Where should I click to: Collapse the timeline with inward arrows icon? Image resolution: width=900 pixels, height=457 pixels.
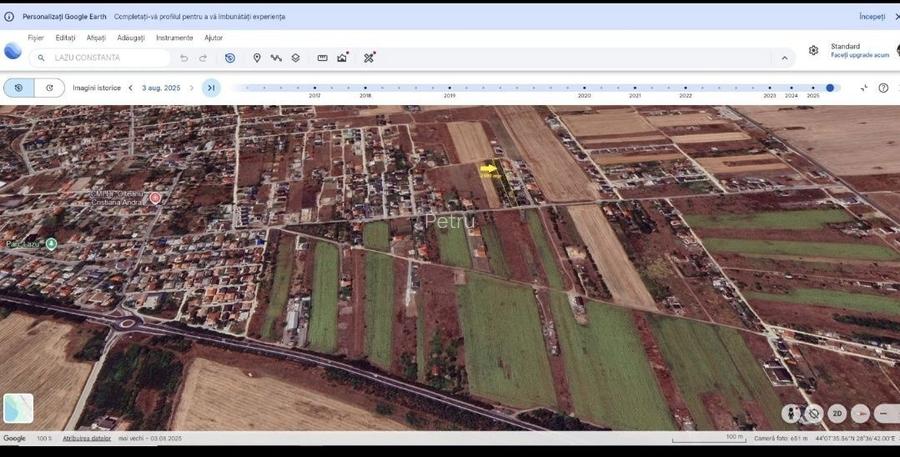click(x=864, y=88)
